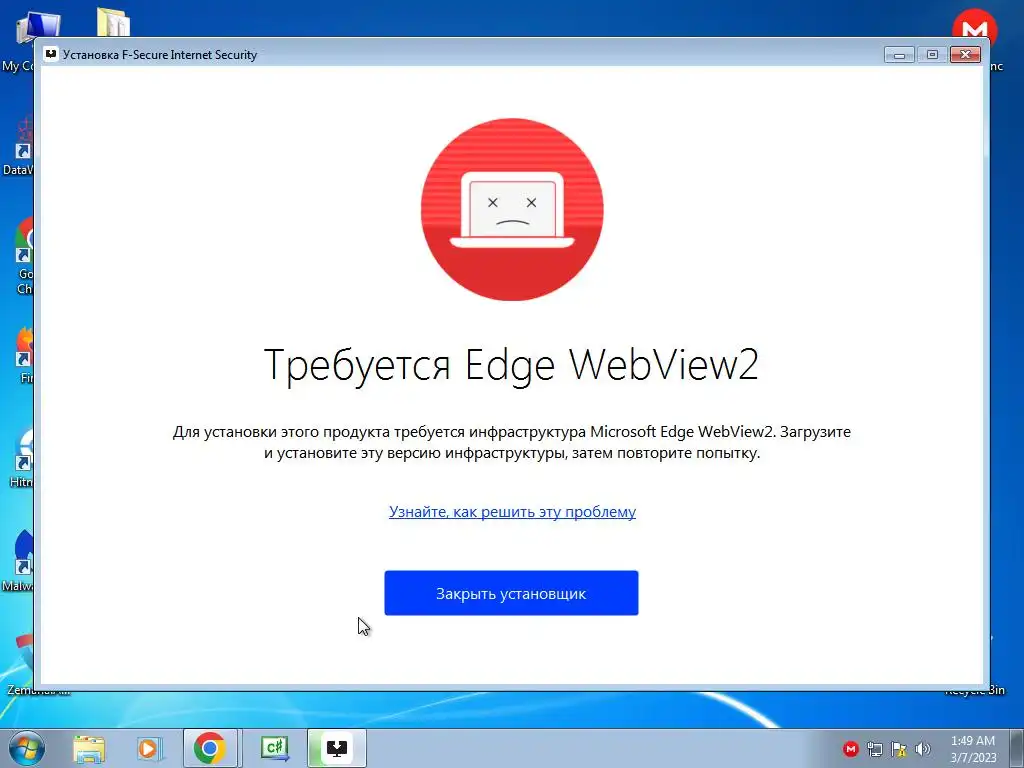Select the Firefox desktop shortcut

click(x=23, y=356)
